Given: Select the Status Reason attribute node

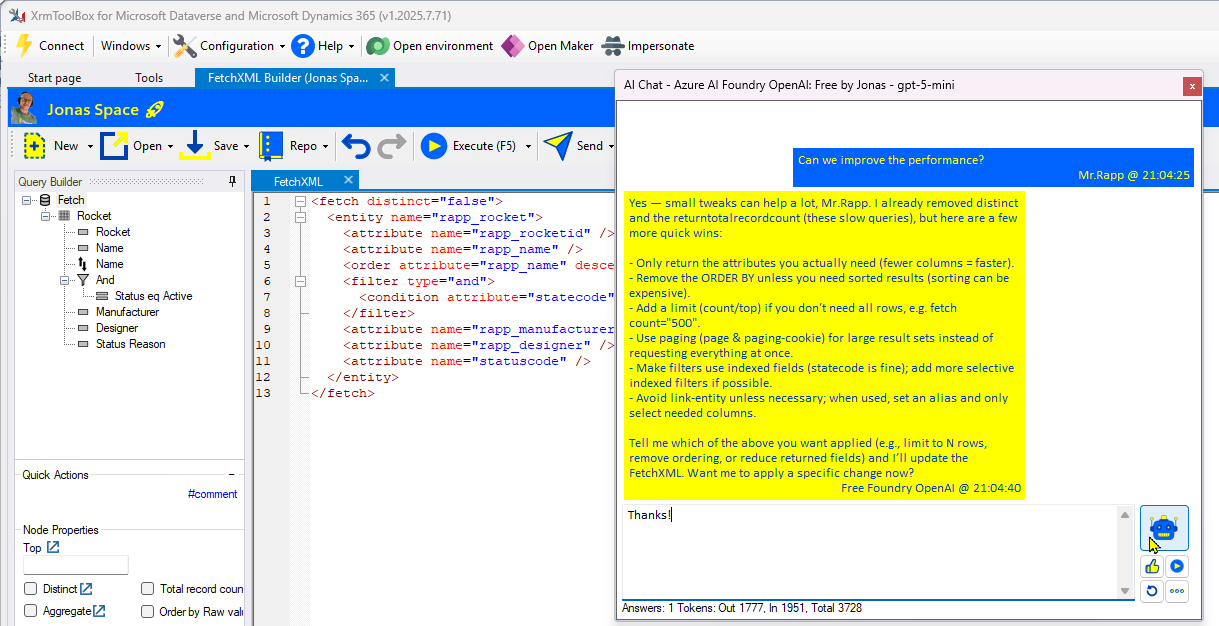Looking at the screenshot, I should click(130, 344).
